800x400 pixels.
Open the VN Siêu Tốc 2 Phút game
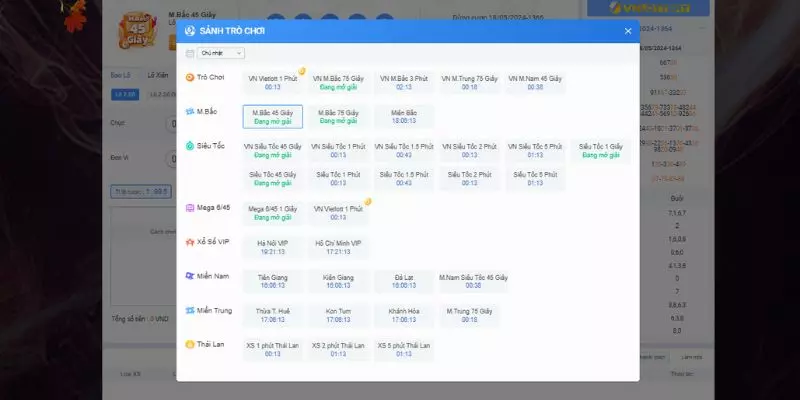point(469,151)
